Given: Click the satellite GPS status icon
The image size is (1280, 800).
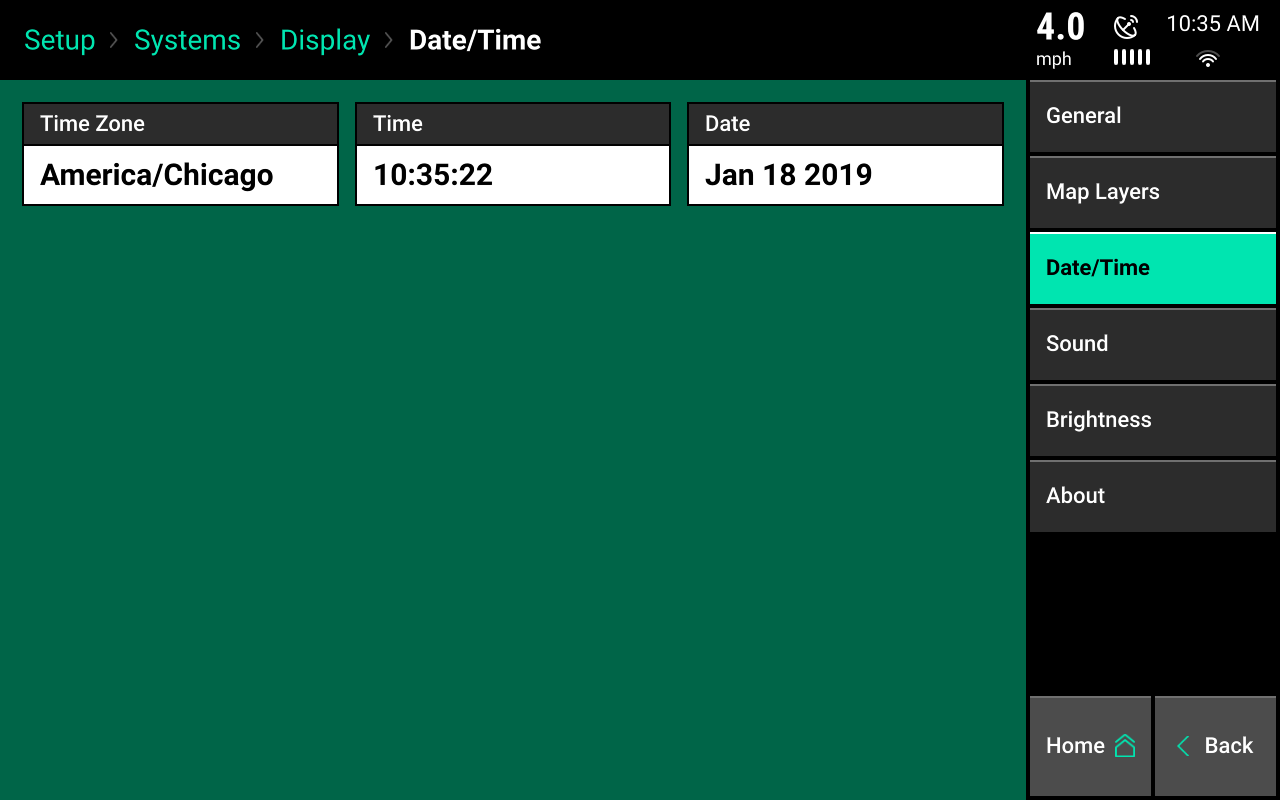Looking at the screenshot, I should [1126, 26].
